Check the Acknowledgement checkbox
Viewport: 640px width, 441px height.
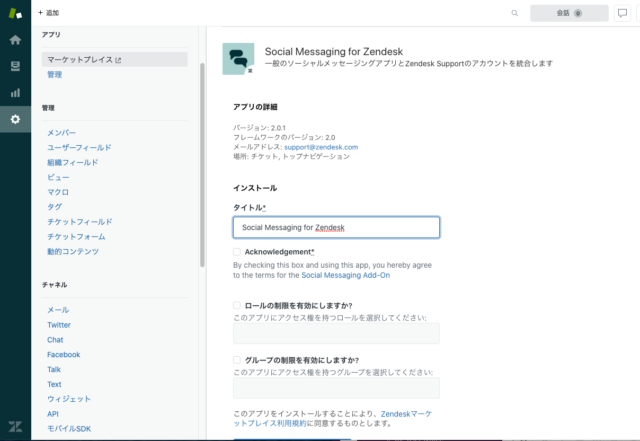click(x=237, y=252)
